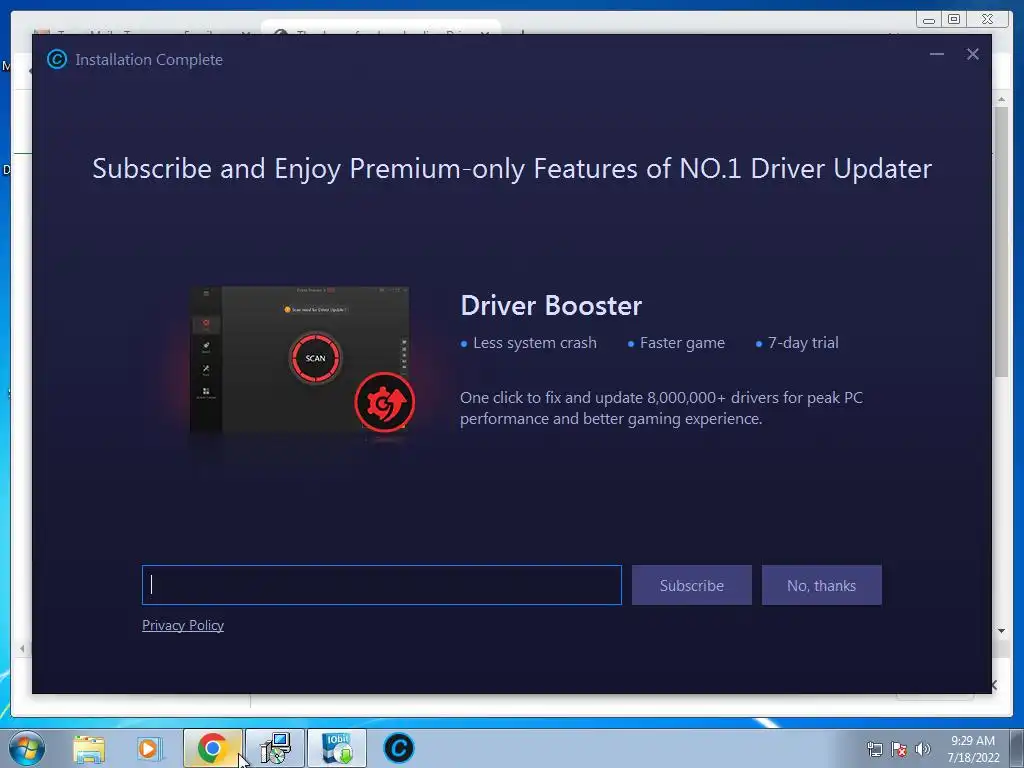Minimize the Installation Complete dialog
The height and width of the screenshot is (768, 1024).
click(x=936, y=54)
